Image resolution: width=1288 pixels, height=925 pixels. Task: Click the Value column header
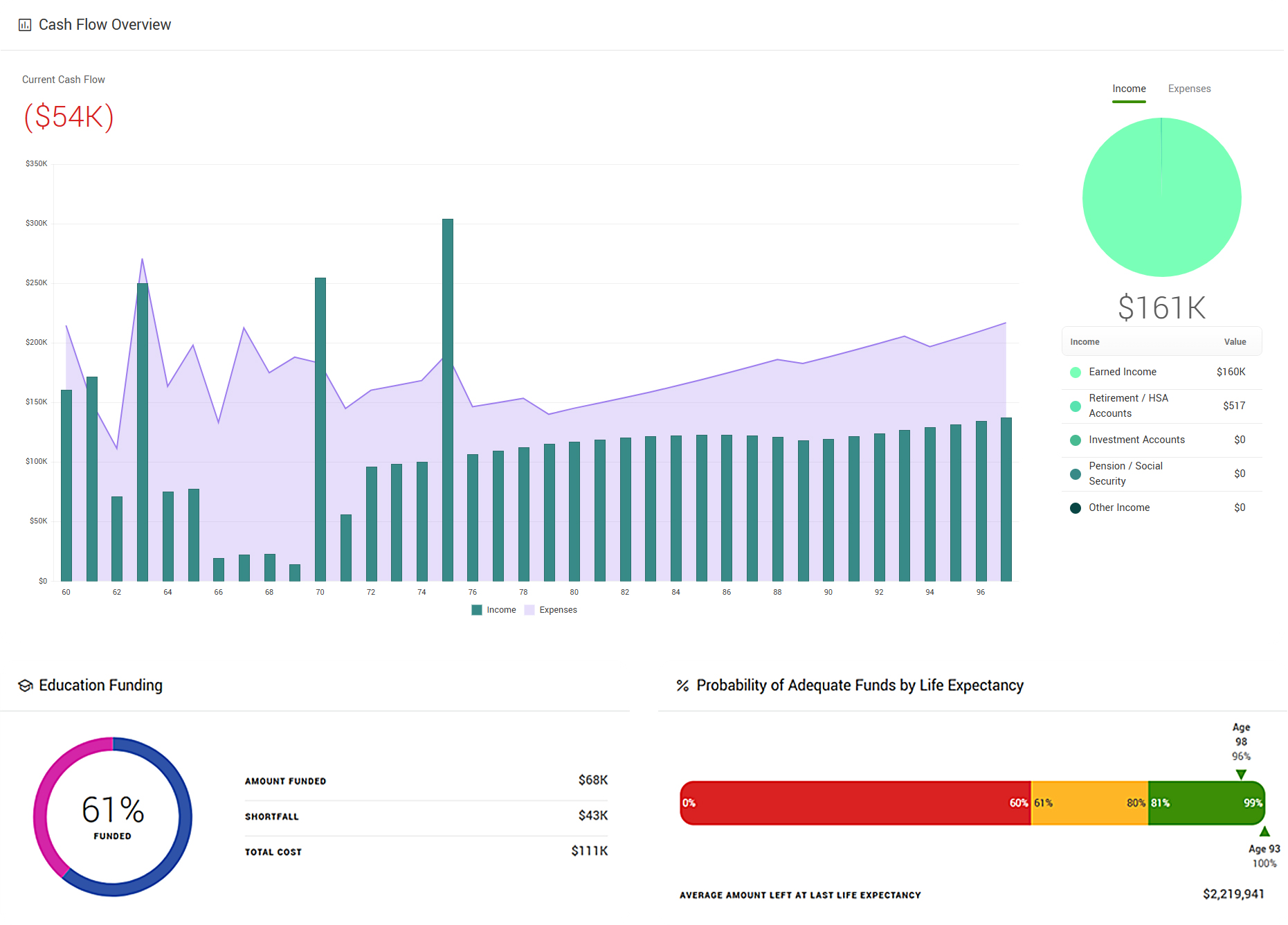(x=1235, y=342)
